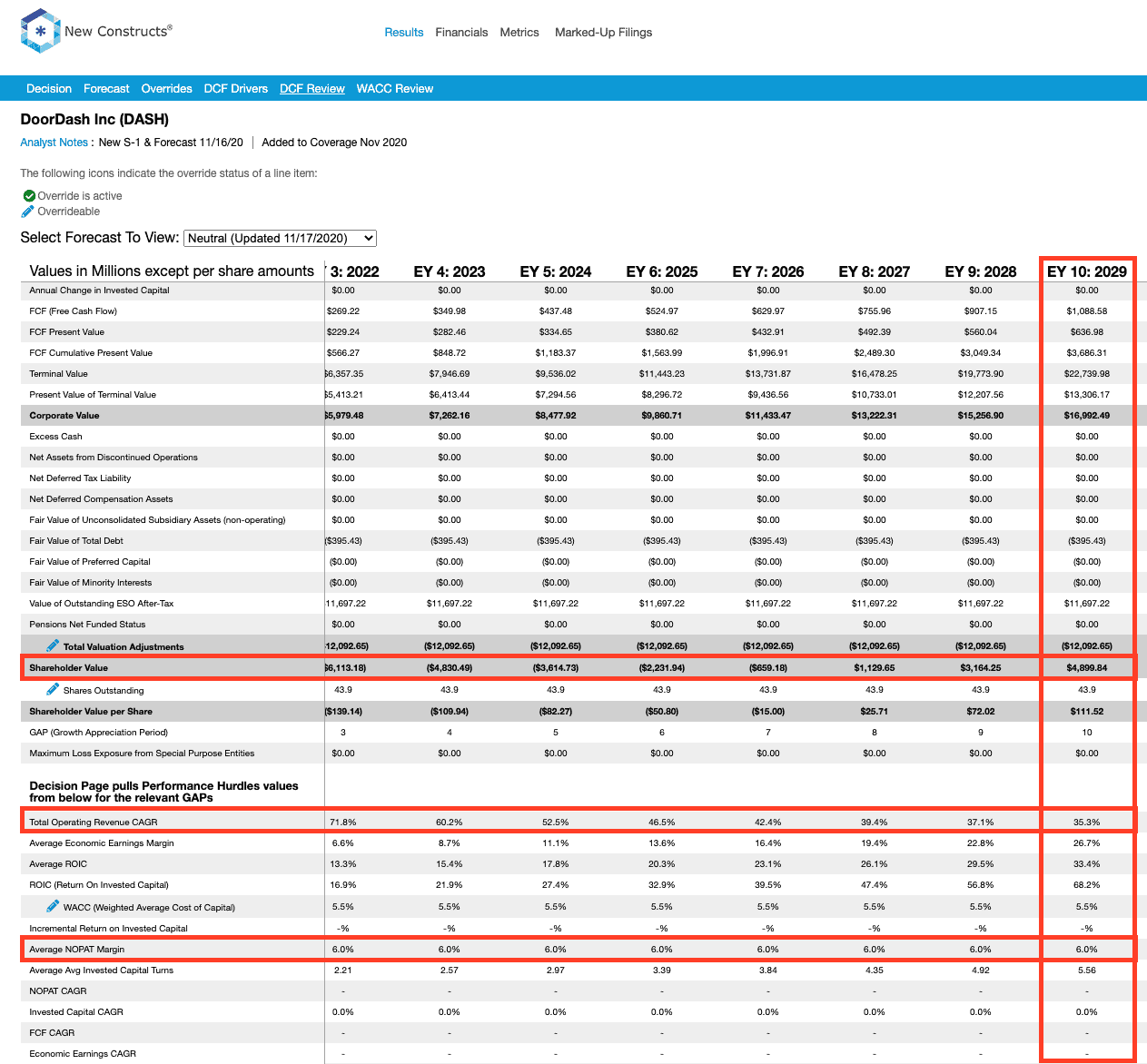The width and height of the screenshot is (1147, 1064).
Task: Click pencil icon beside Total Valuation Adjustments
Action: click(x=53, y=645)
